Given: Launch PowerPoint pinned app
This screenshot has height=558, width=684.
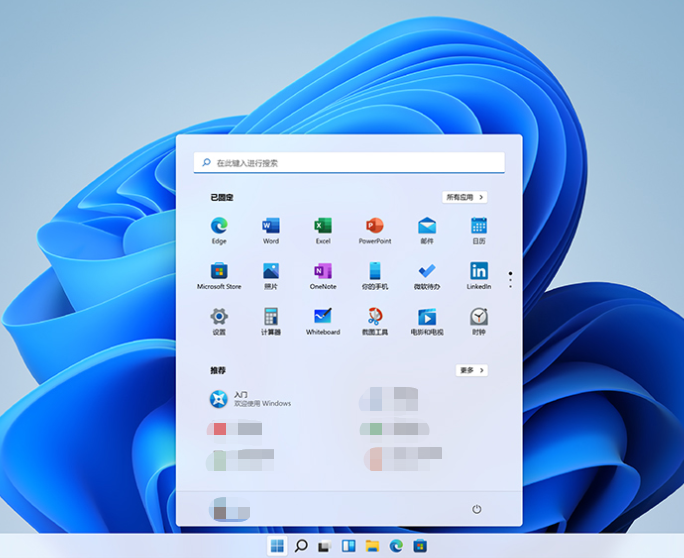Looking at the screenshot, I should 375,230.
